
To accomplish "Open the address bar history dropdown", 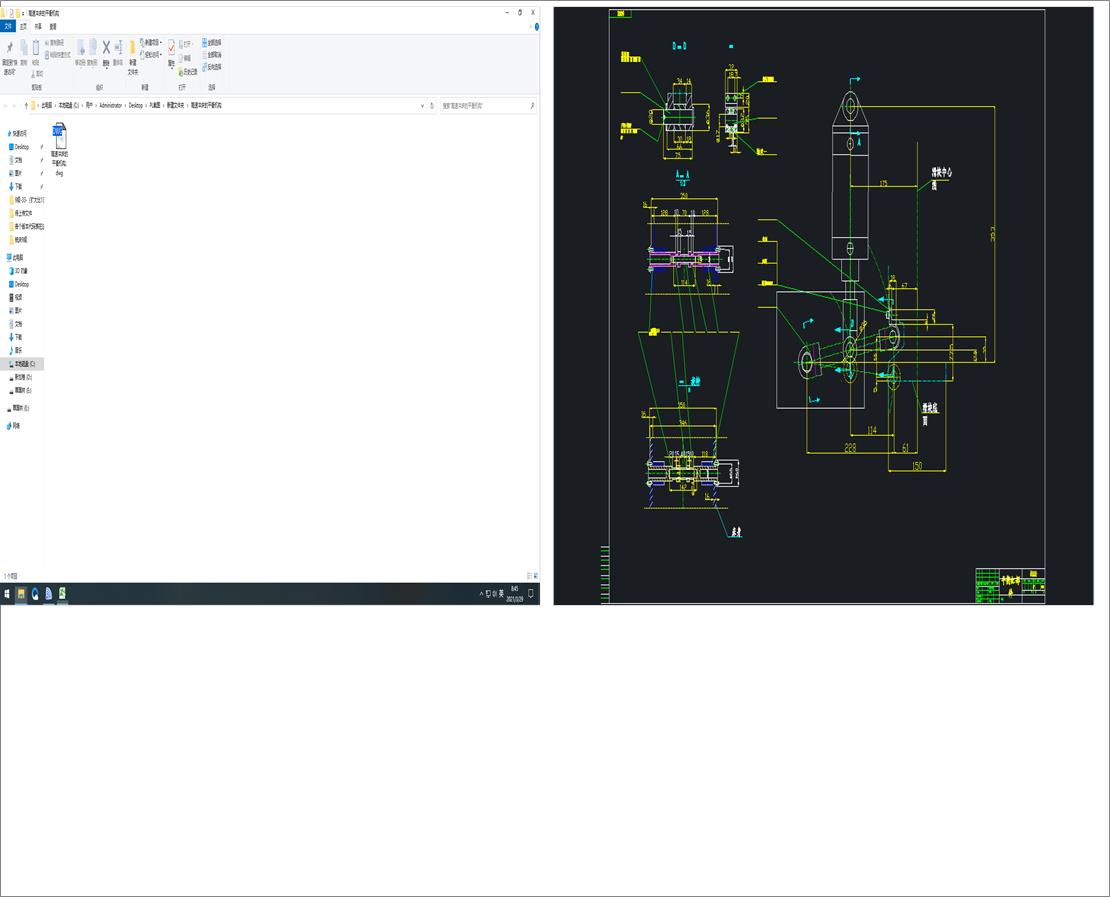I will [423, 105].
